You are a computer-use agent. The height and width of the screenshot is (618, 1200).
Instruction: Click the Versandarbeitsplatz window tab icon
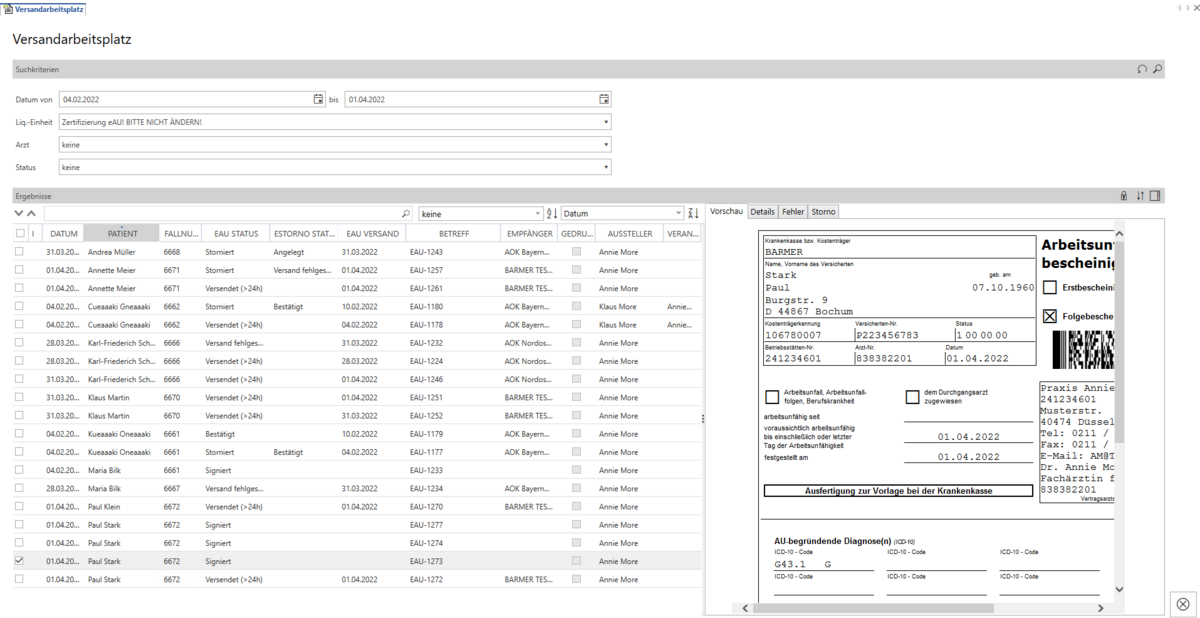click(x=8, y=9)
